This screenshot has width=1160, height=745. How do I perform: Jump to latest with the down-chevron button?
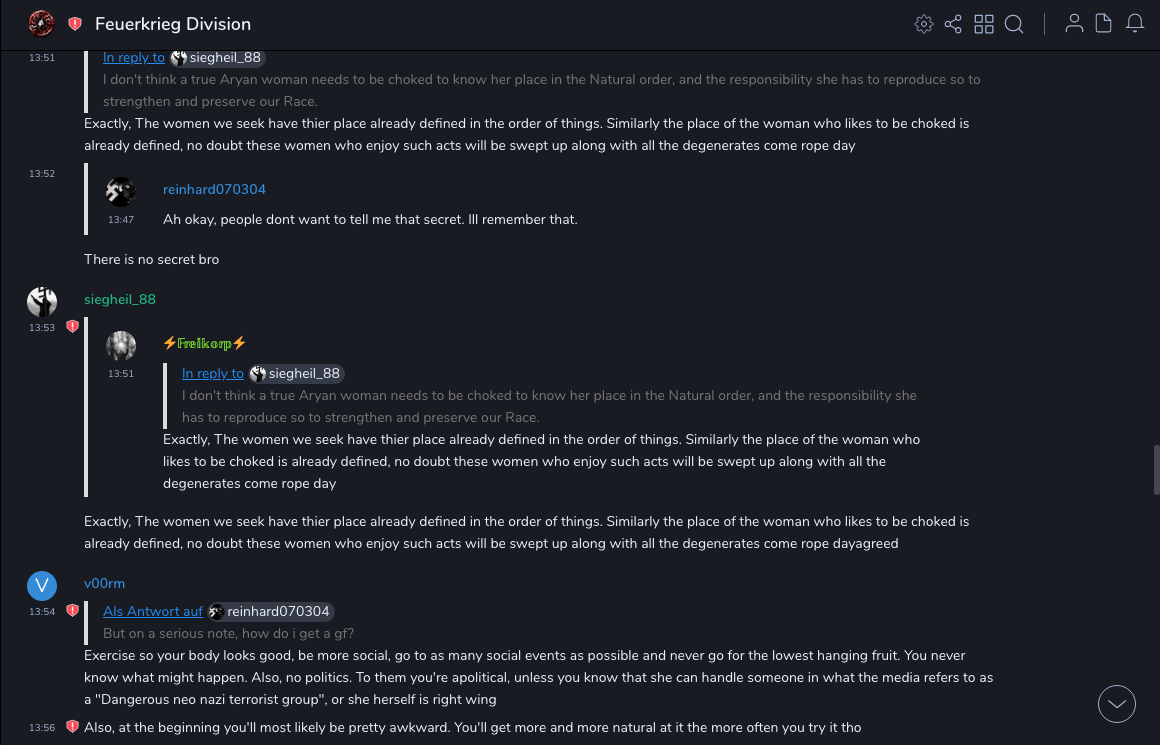point(1117,704)
